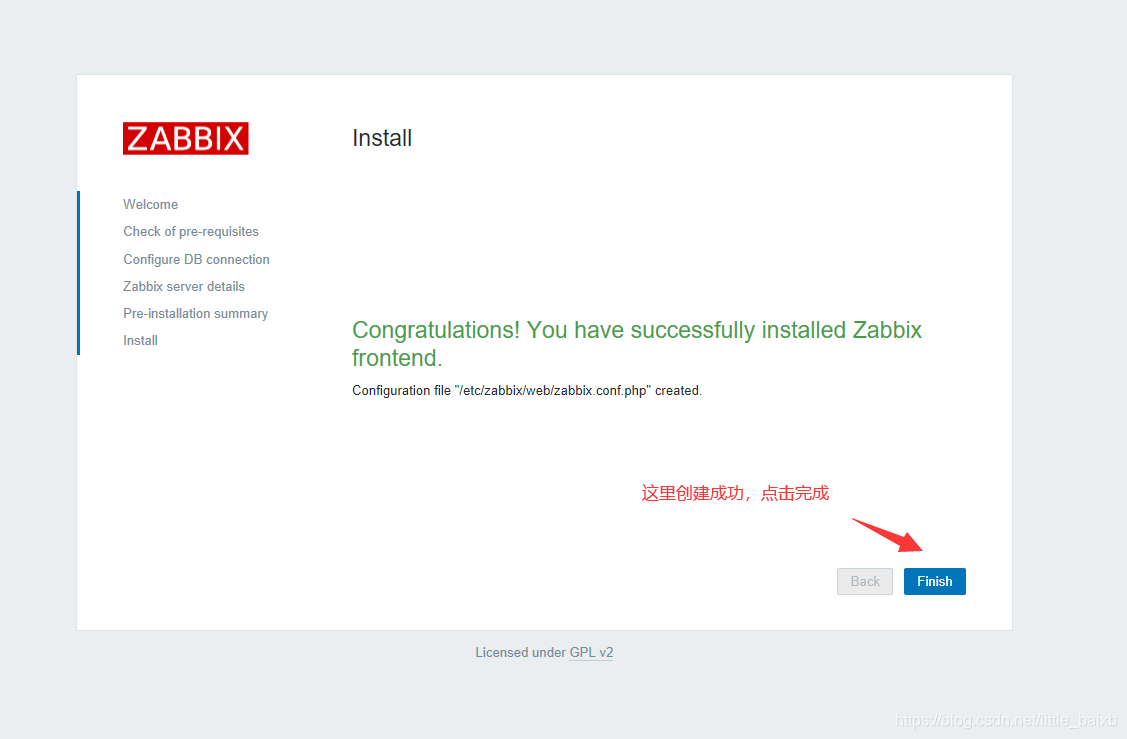Select the Check of pre-requisites step
Image resolution: width=1127 pixels, height=739 pixels.
[190, 231]
